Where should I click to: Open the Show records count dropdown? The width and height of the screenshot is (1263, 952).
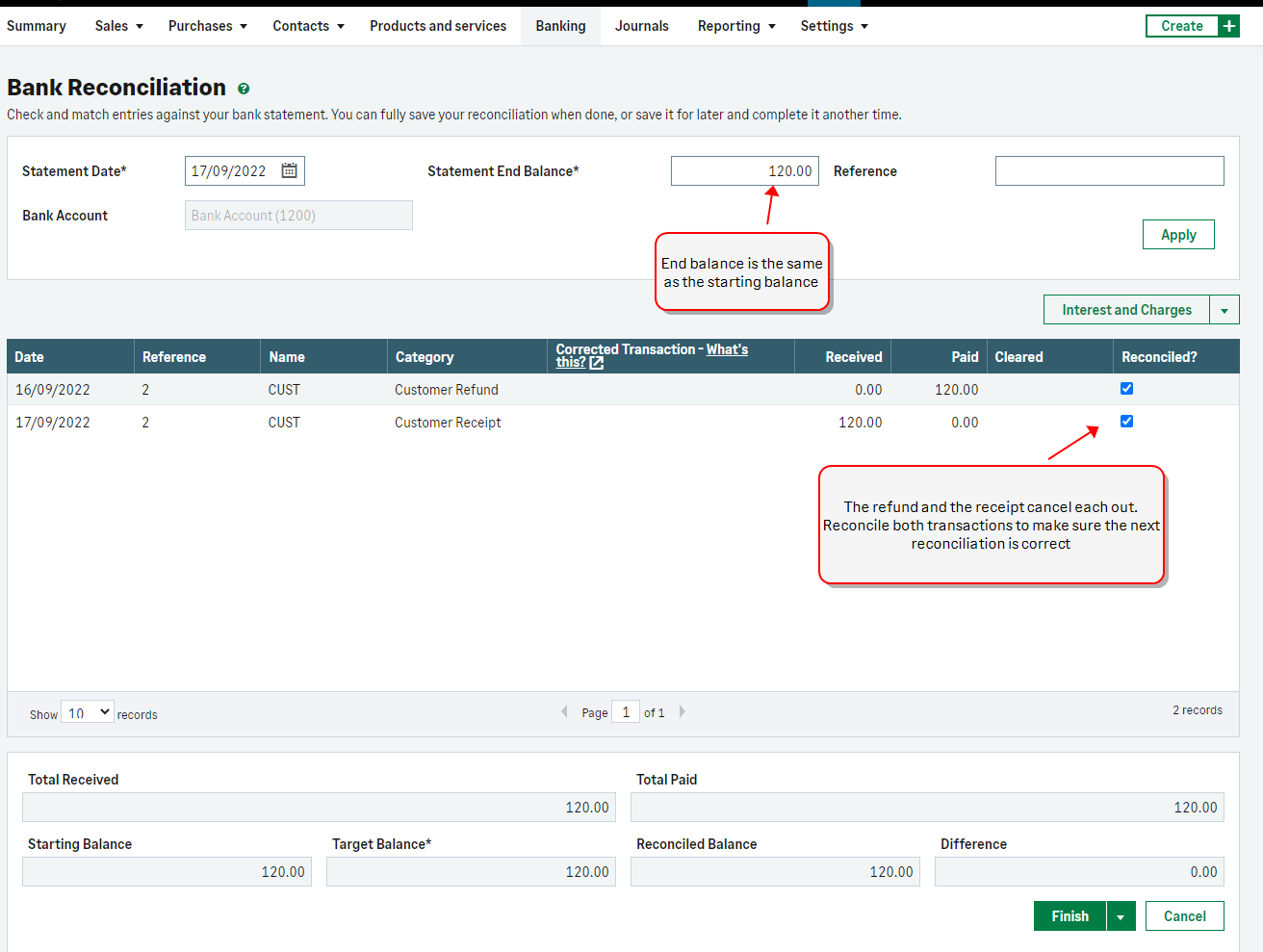click(88, 713)
